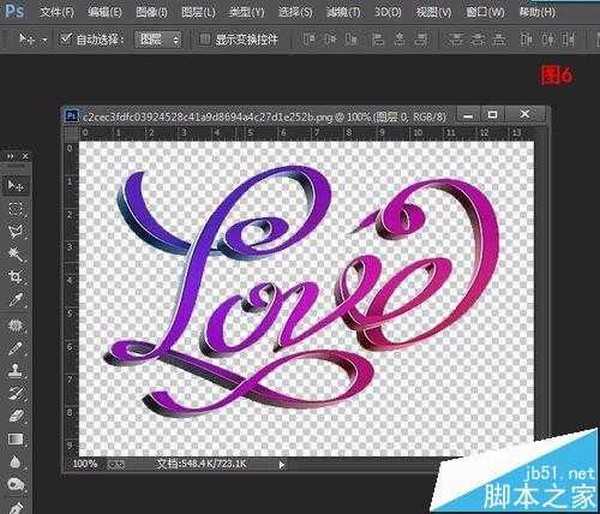Screen dimensions: 600x514
Task: Open the 文件(F) menu
Action: (56, 13)
